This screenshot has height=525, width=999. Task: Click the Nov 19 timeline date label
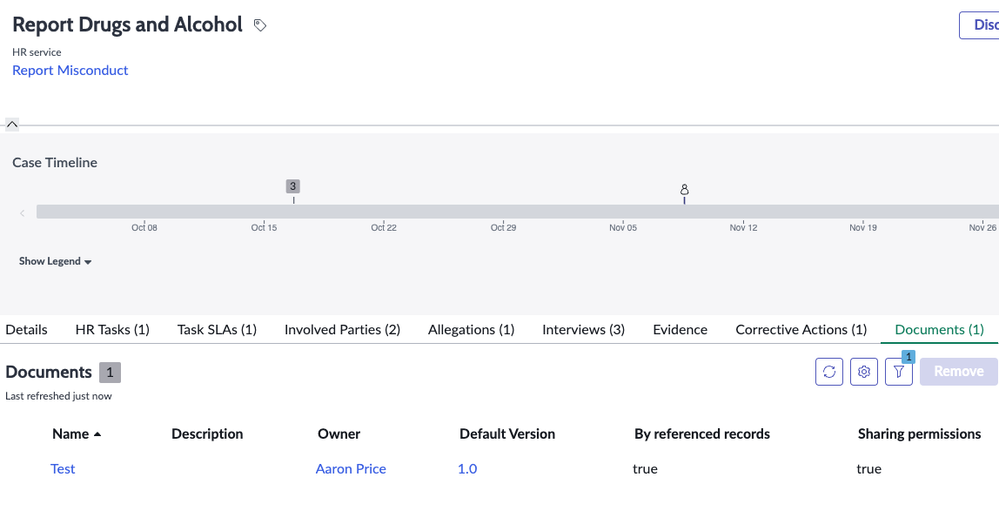(x=863, y=227)
